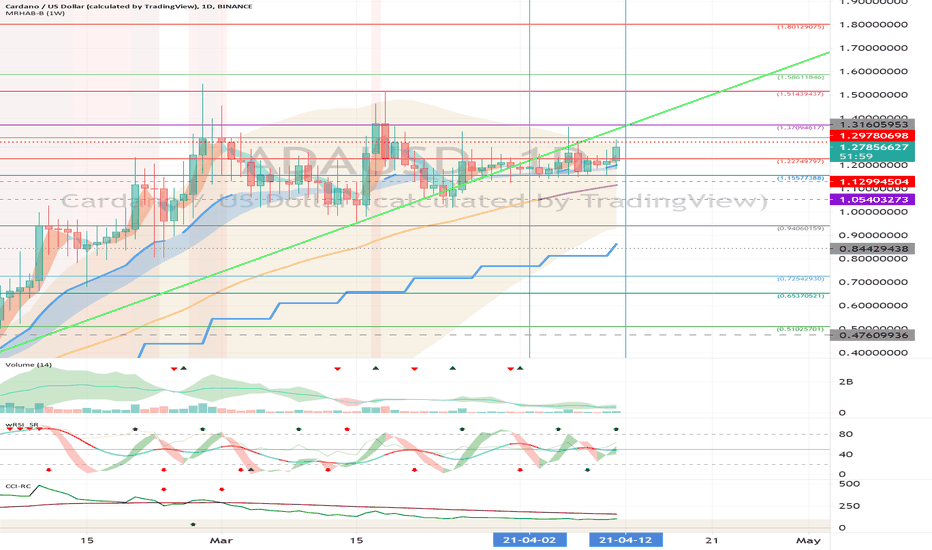Click the 1.70000000 price axis value

coord(873,48)
